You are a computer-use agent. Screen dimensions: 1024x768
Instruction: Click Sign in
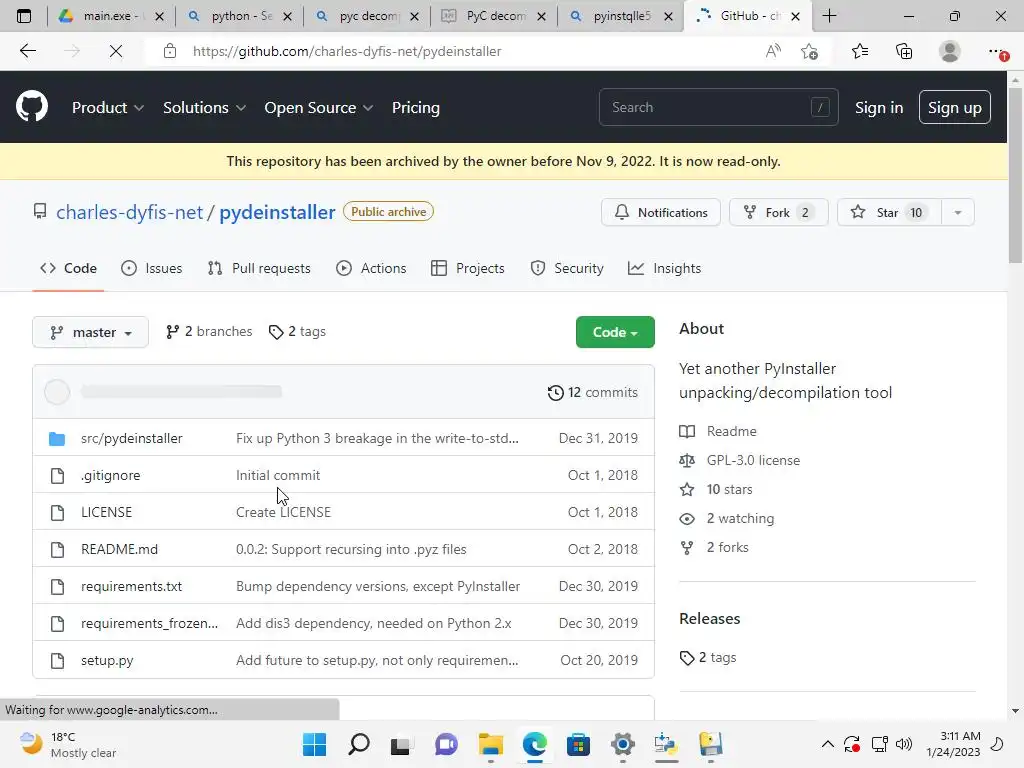878,107
